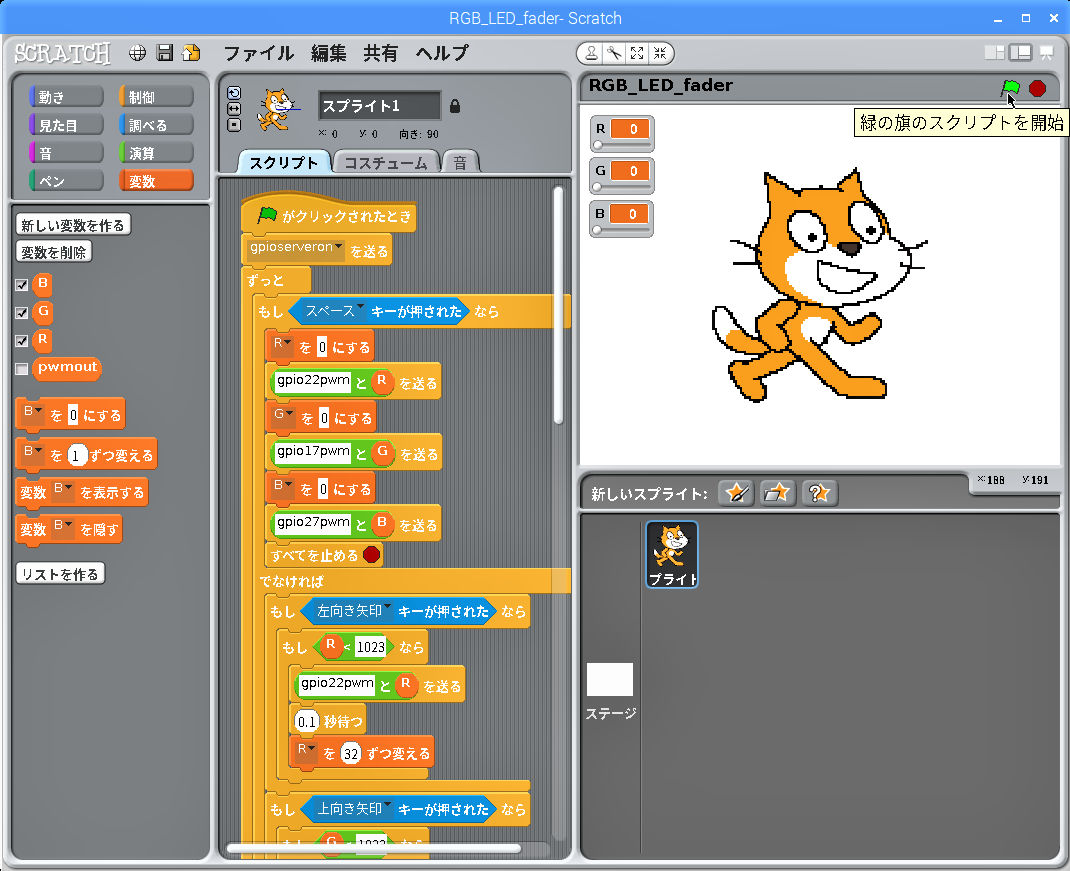Select the stamp duplicate tool
The width and height of the screenshot is (1070, 871).
592,53
